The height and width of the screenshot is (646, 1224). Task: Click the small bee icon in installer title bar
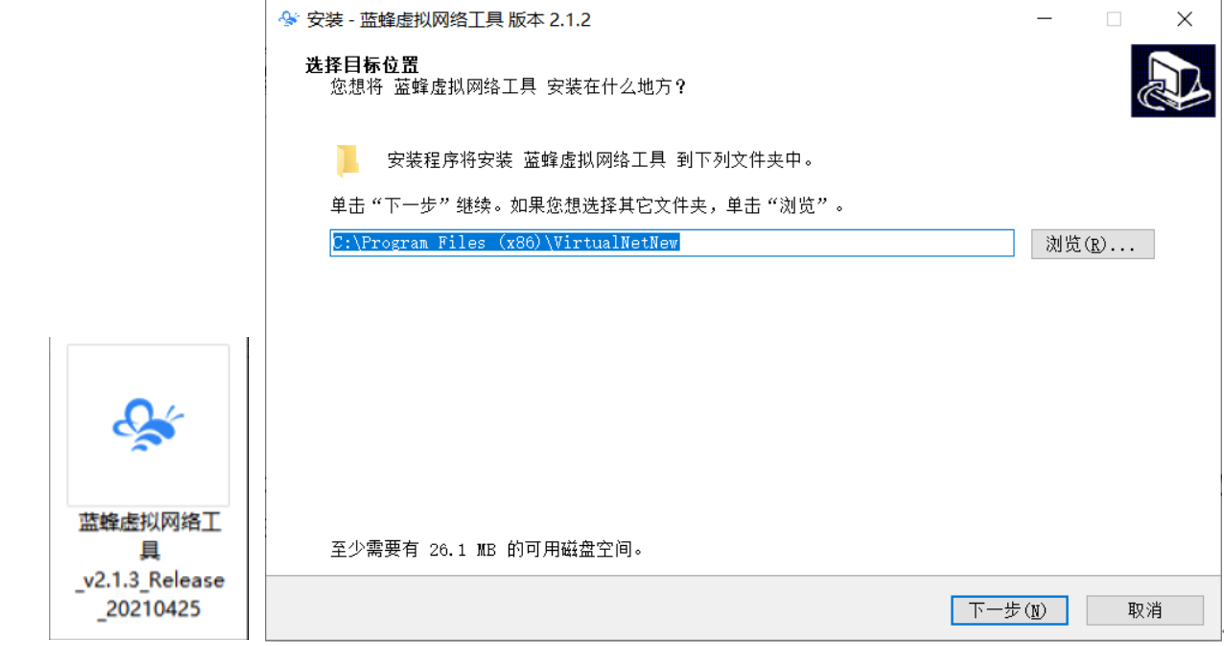[288, 19]
